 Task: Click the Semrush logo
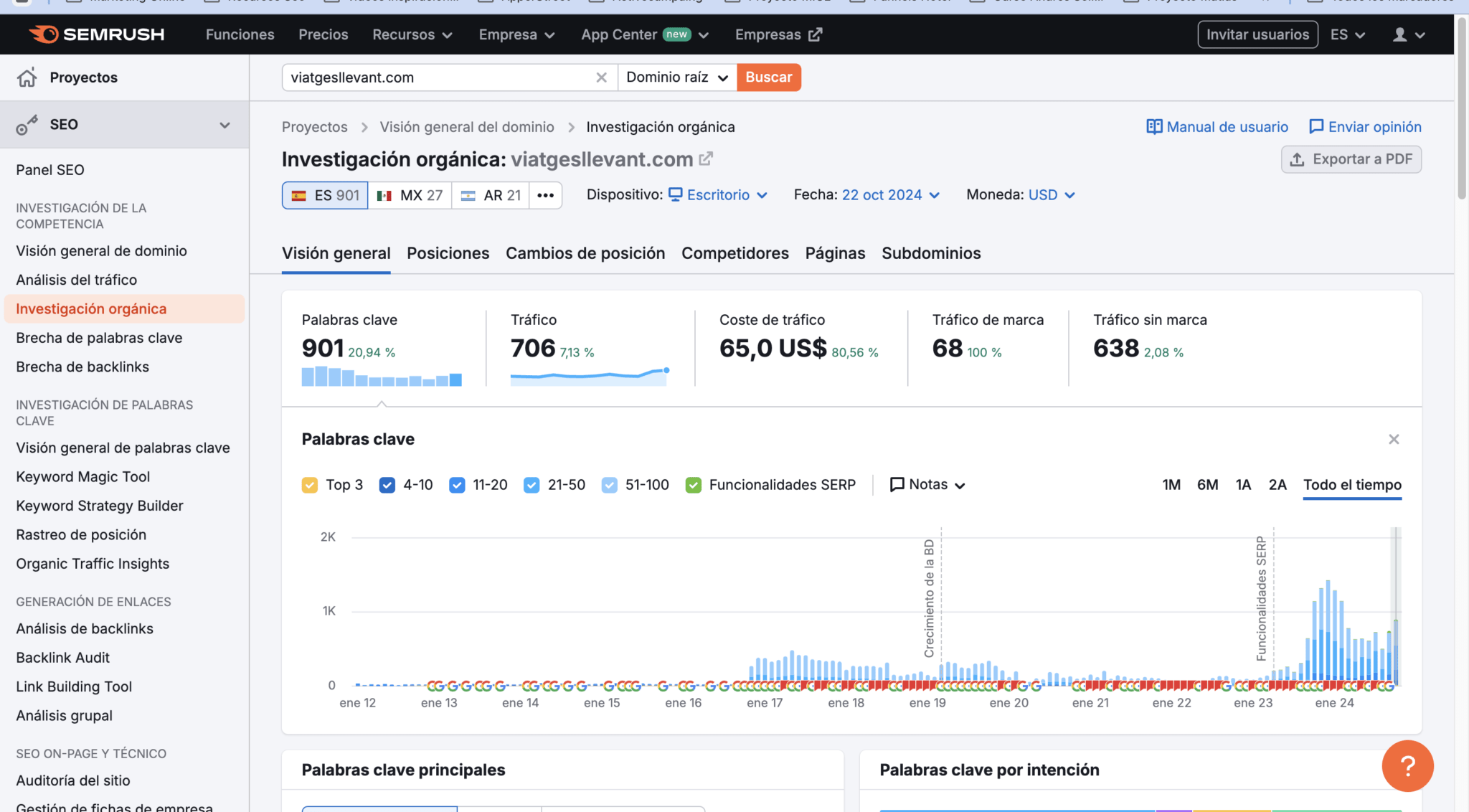point(97,34)
